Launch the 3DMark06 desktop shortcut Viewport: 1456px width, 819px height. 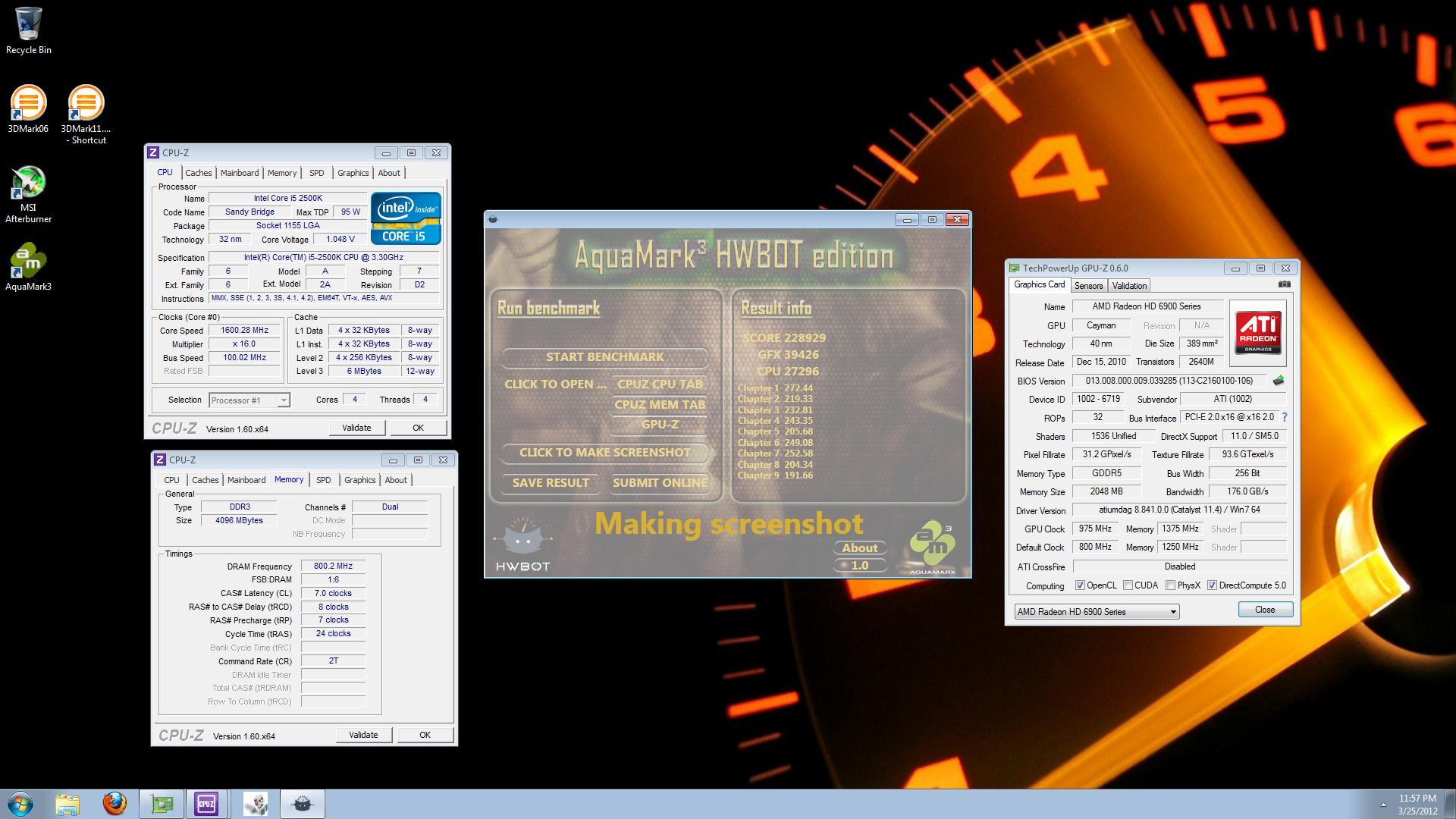coord(28,110)
